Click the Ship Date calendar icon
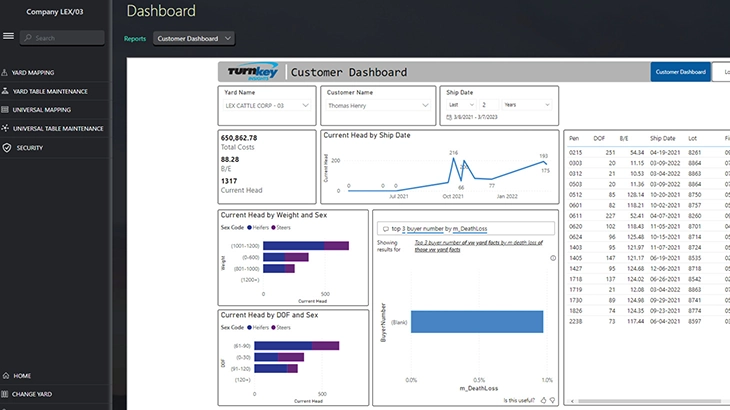 coord(449,117)
